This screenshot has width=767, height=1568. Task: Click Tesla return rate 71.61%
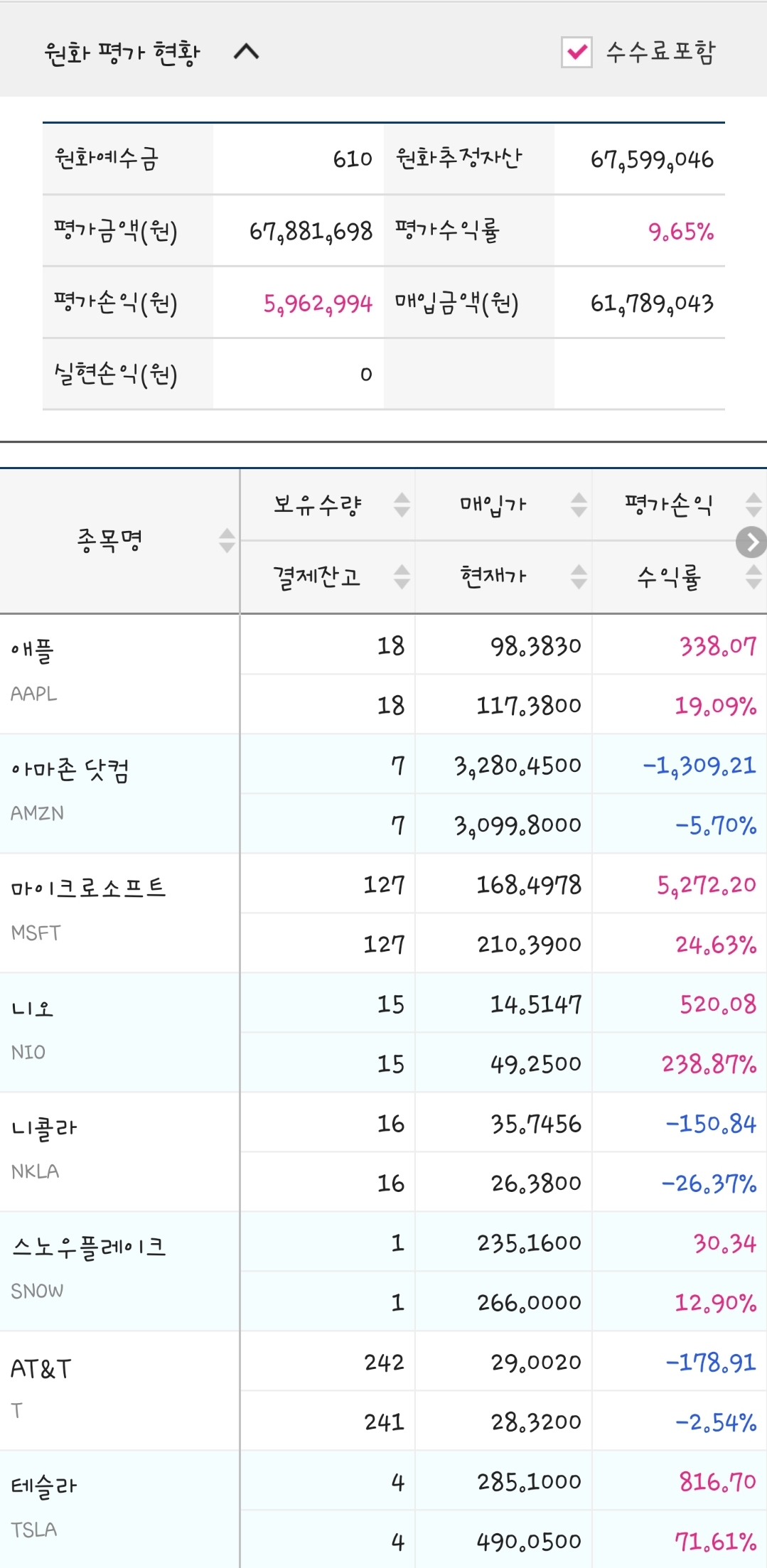click(x=716, y=1542)
